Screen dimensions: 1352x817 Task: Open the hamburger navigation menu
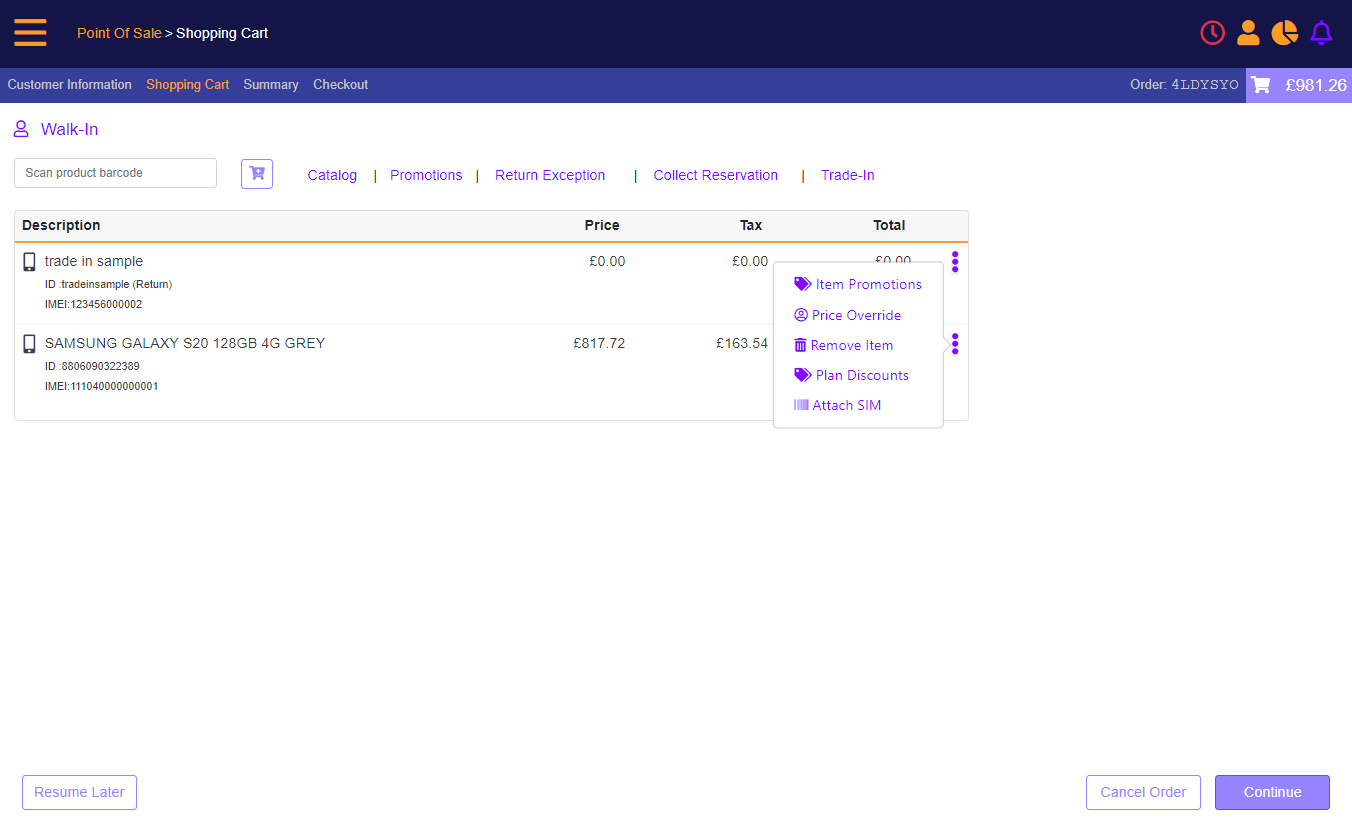30,33
